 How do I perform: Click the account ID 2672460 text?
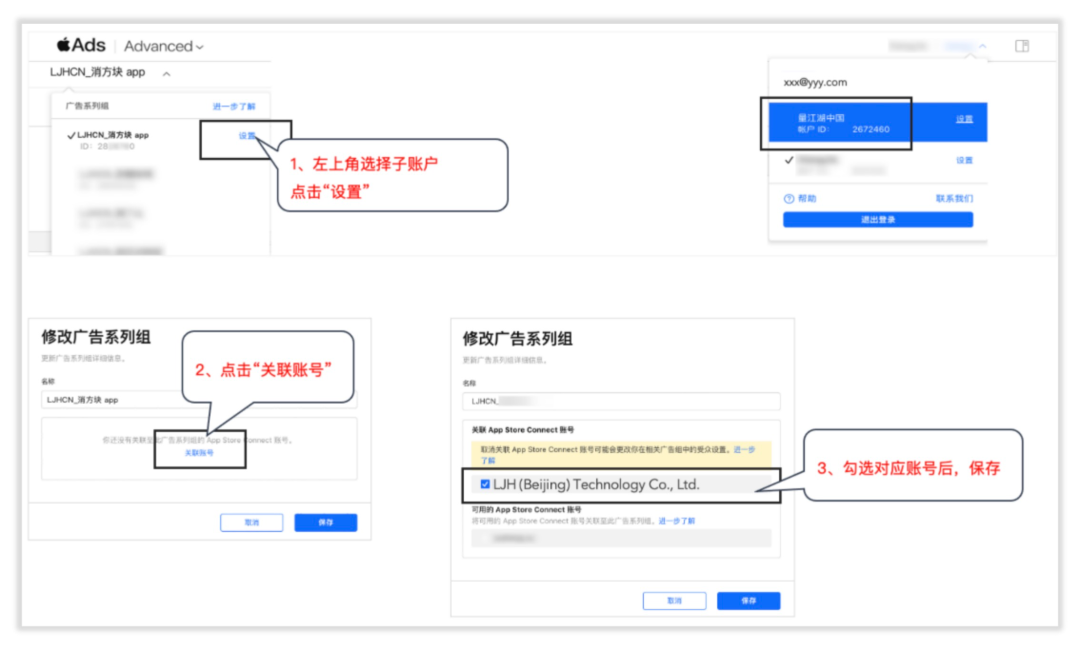871,129
